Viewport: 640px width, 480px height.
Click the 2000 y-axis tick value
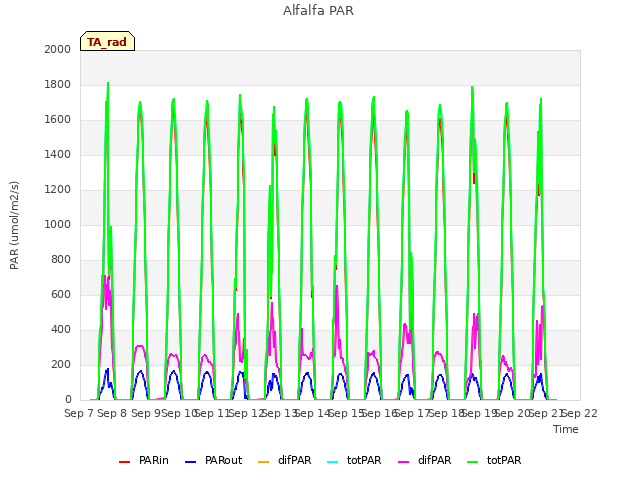[58, 49]
